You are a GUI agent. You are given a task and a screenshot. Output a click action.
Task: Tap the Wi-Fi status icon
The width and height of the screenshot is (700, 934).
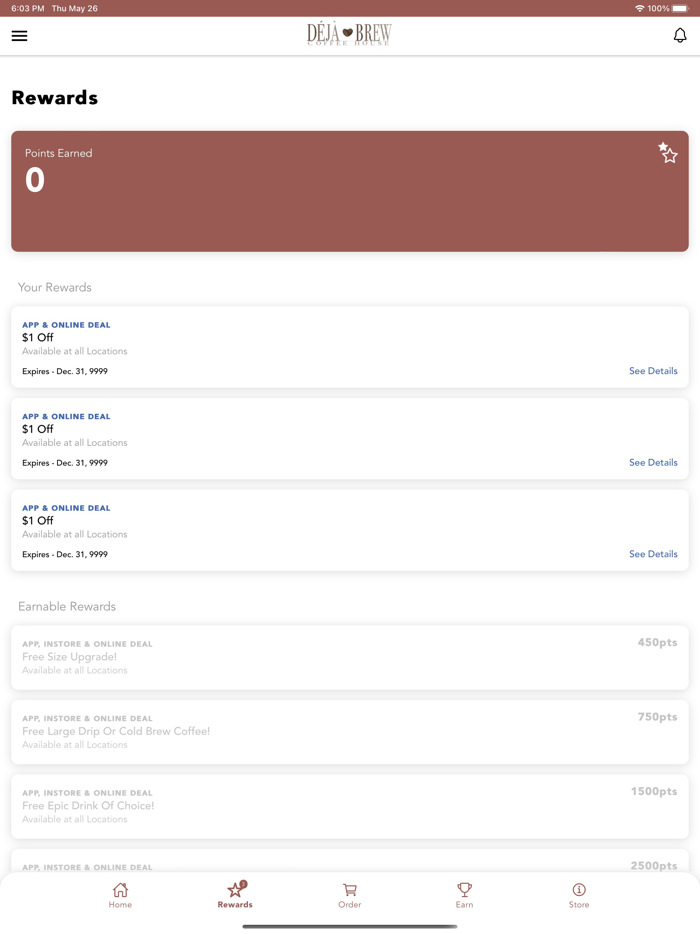click(x=639, y=8)
